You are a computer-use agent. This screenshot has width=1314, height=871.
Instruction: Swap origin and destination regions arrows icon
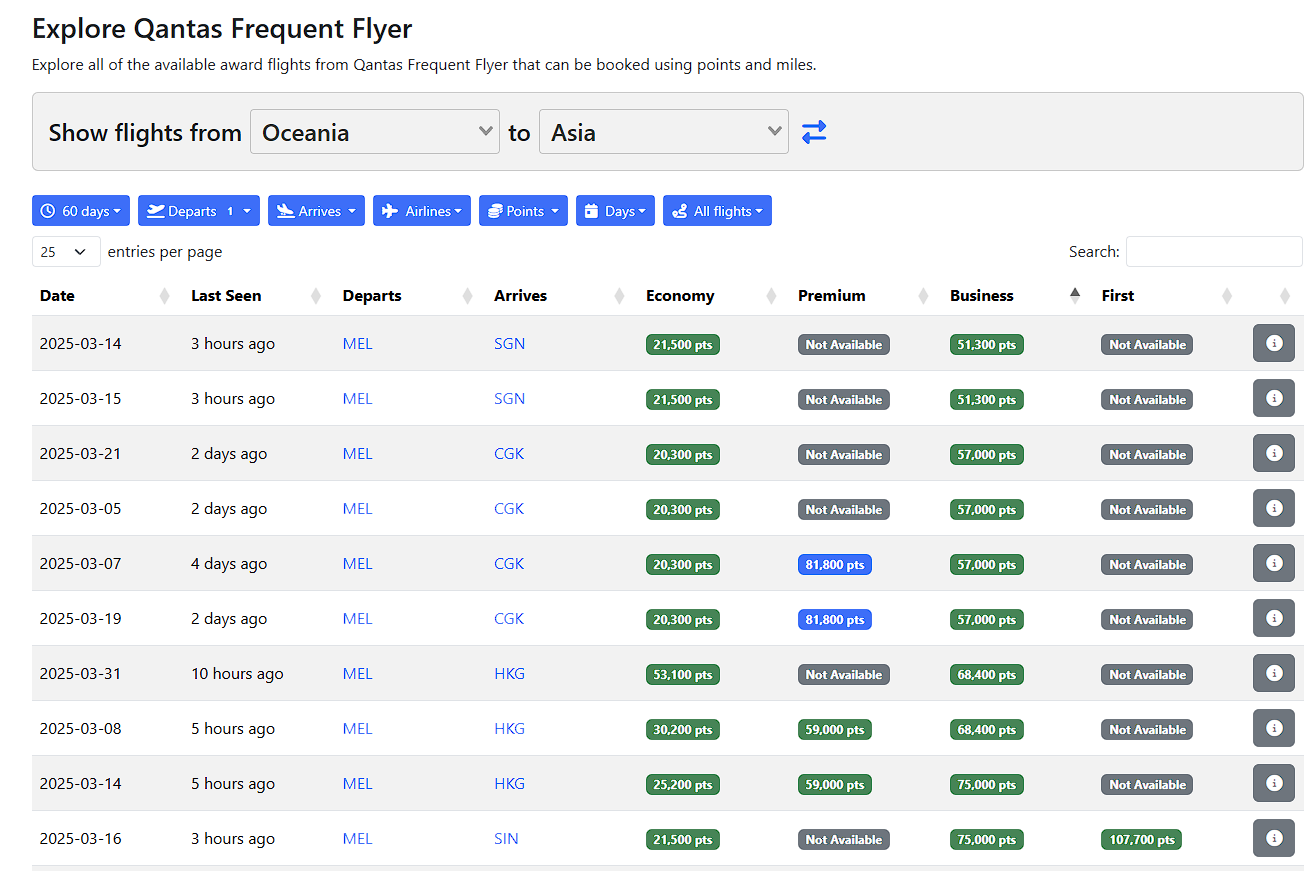point(814,132)
